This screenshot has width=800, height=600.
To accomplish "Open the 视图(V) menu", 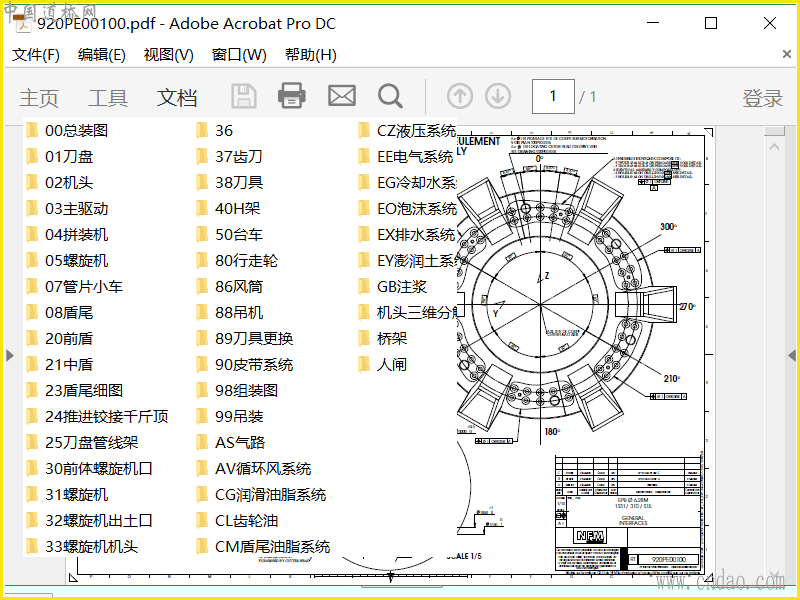I will point(168,55).
